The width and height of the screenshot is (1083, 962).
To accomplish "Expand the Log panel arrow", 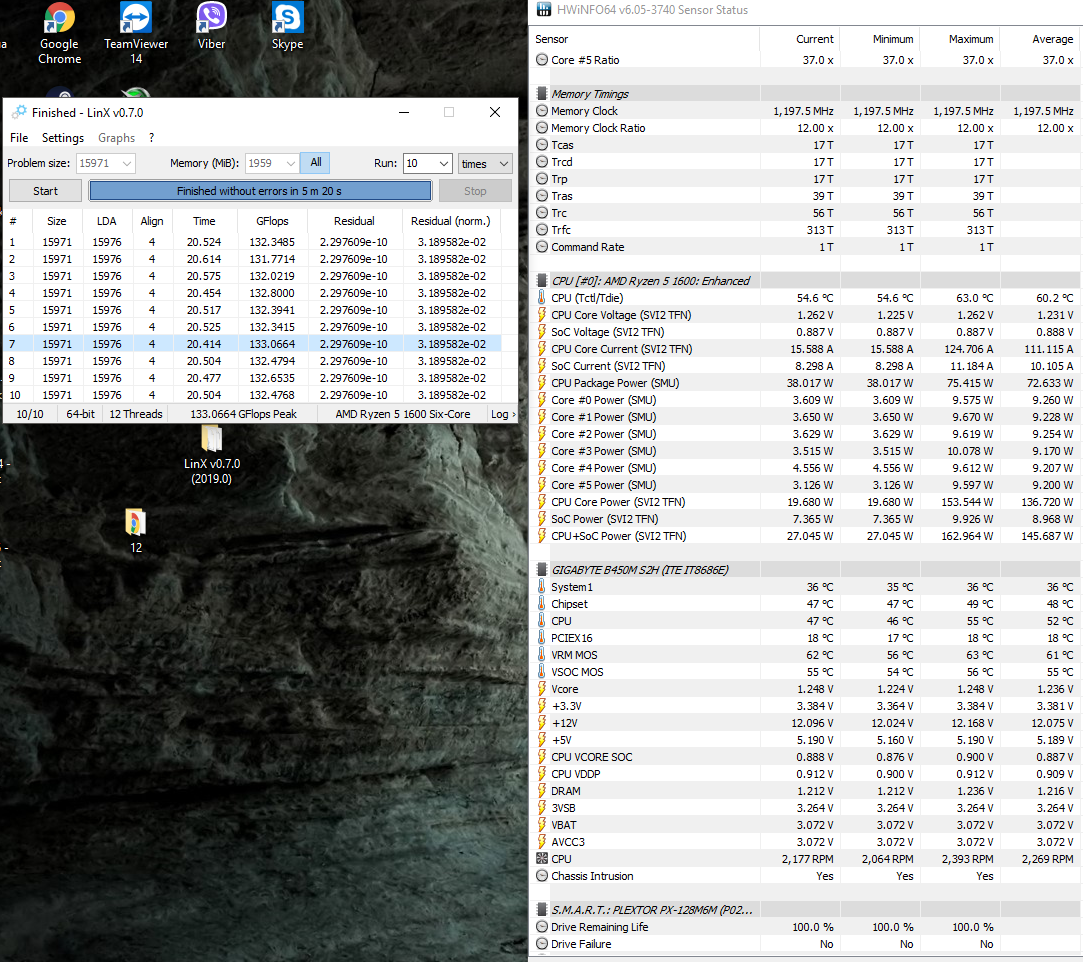I will [513, 414].
